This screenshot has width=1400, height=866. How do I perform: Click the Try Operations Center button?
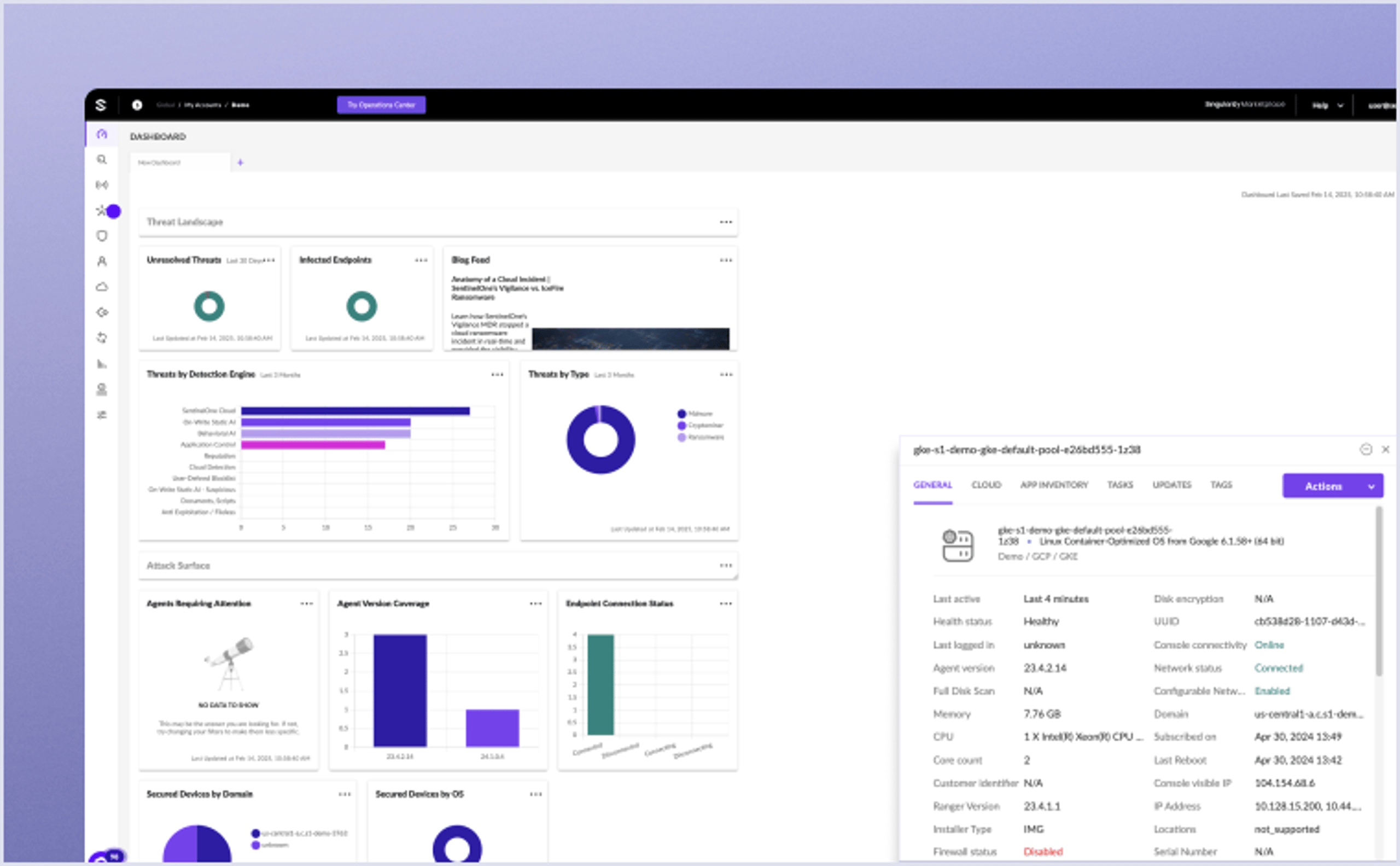click(381, 105)
